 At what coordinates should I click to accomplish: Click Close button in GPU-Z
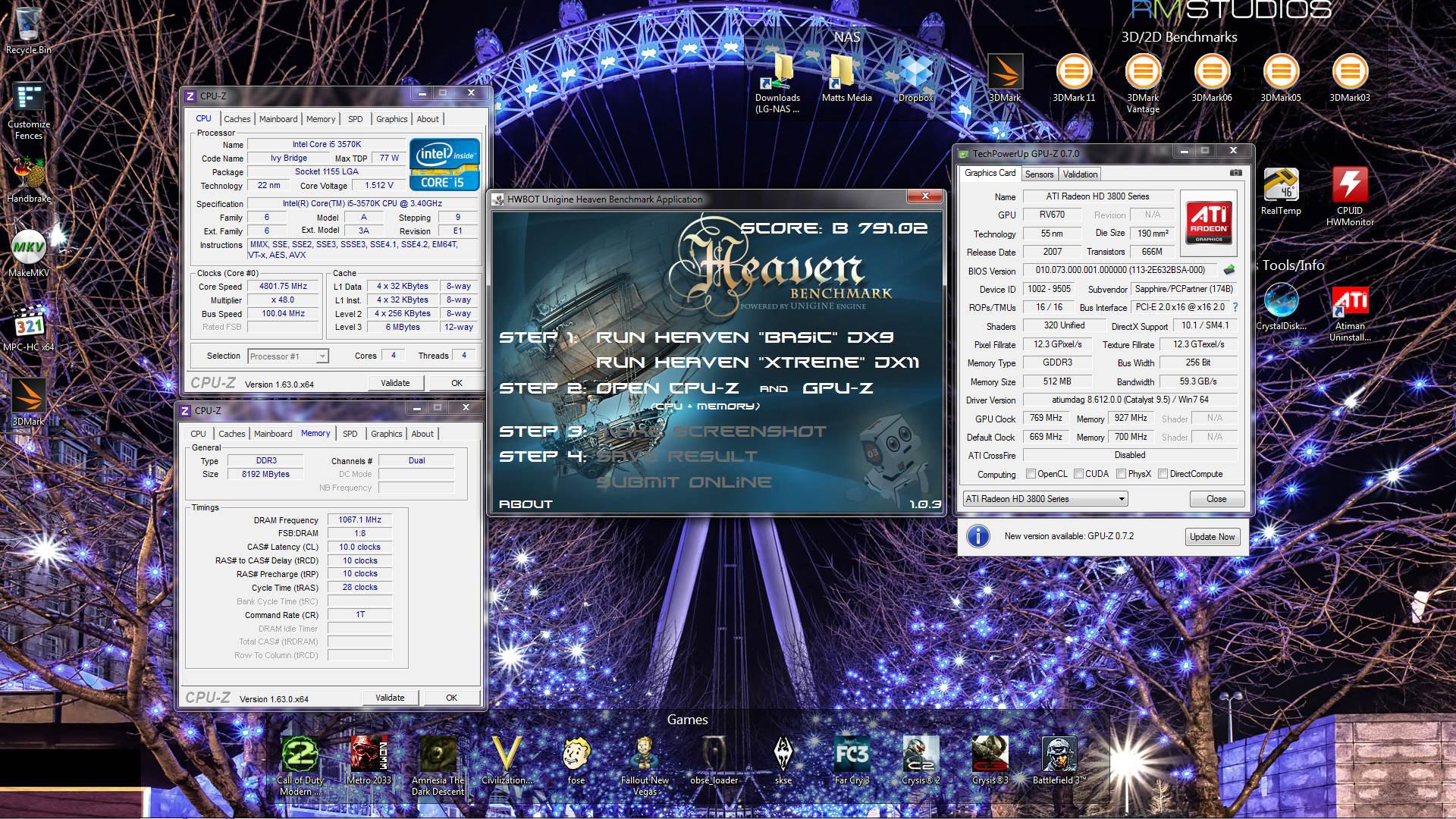1216,498
